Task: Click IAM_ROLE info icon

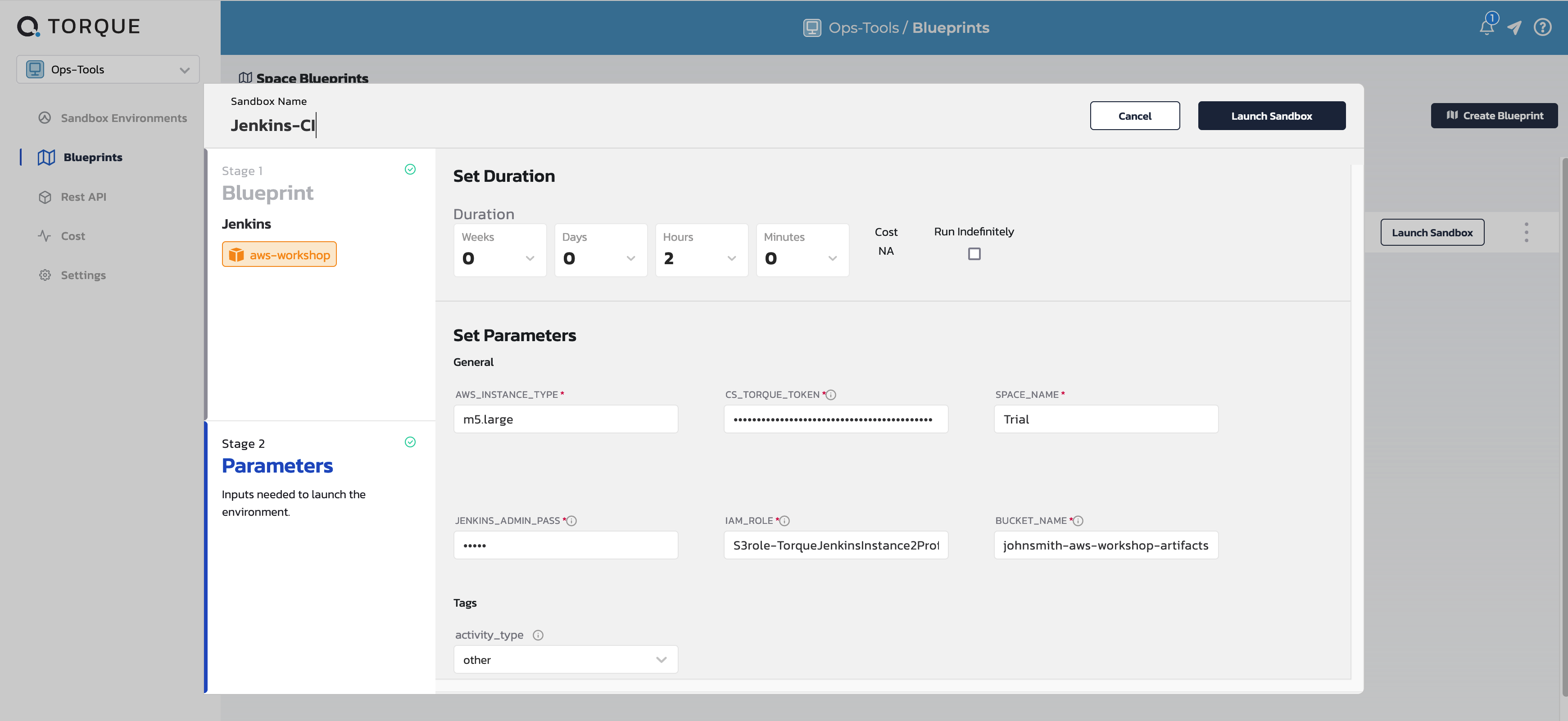Action: tap(784, 520)
